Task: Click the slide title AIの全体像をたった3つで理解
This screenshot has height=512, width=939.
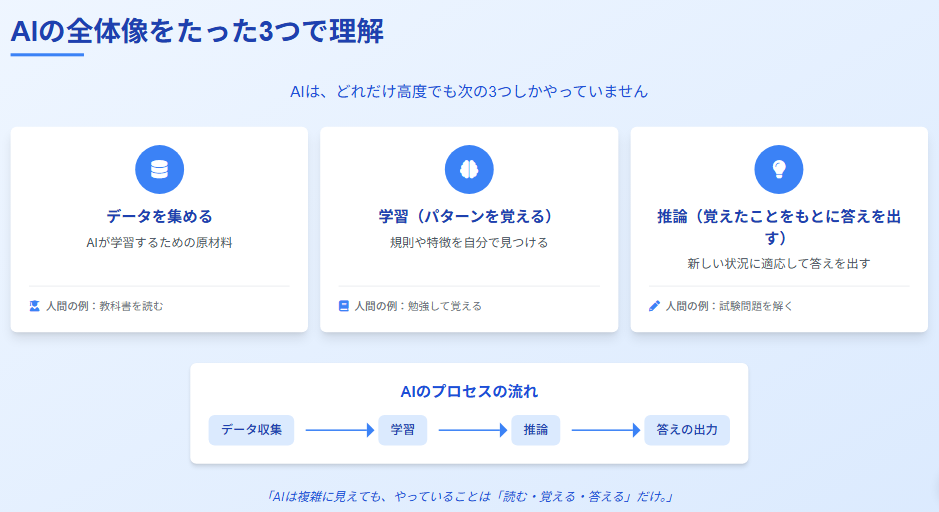Action: tap(197, 30)
